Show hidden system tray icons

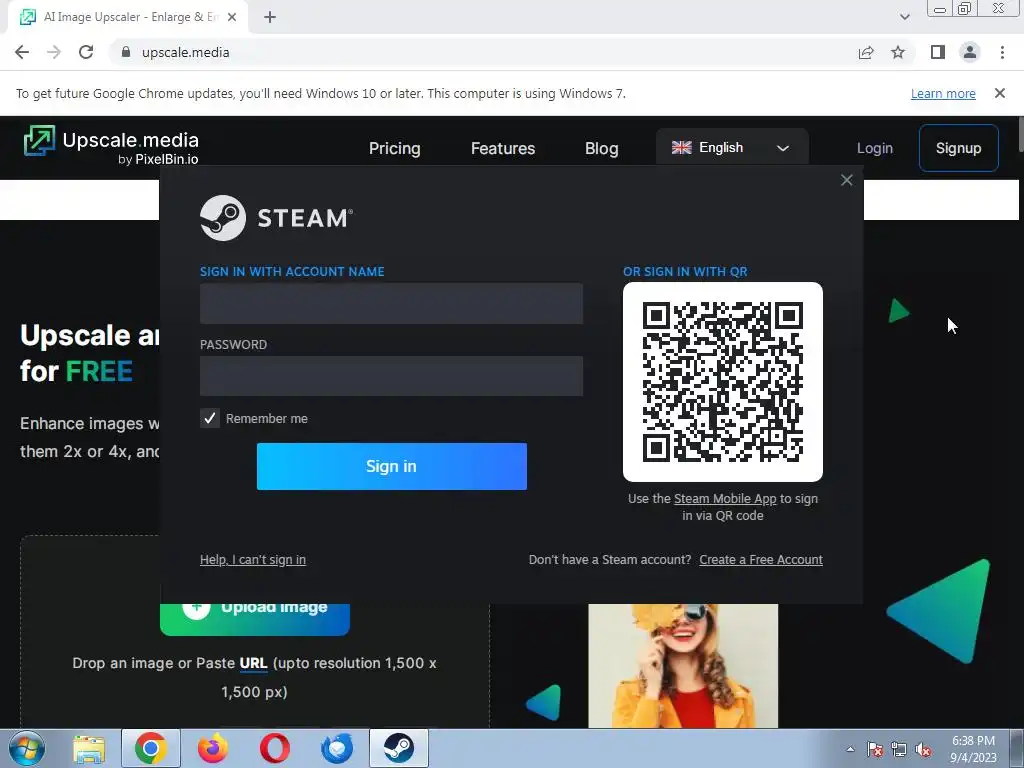(x=850, y=749)
